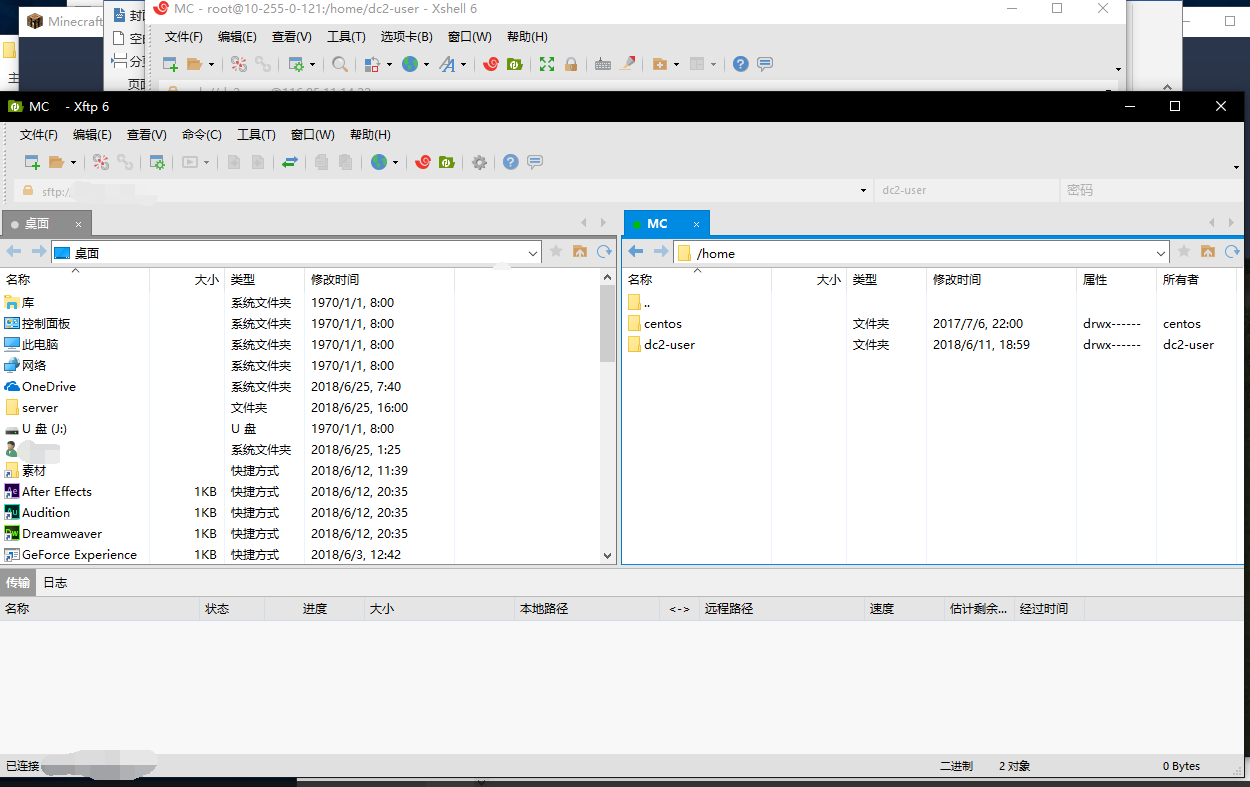Viewport: 1250px width, 787px height.
Task: Refresh the remote /home pane
Action: click(x=1232, y=252)
